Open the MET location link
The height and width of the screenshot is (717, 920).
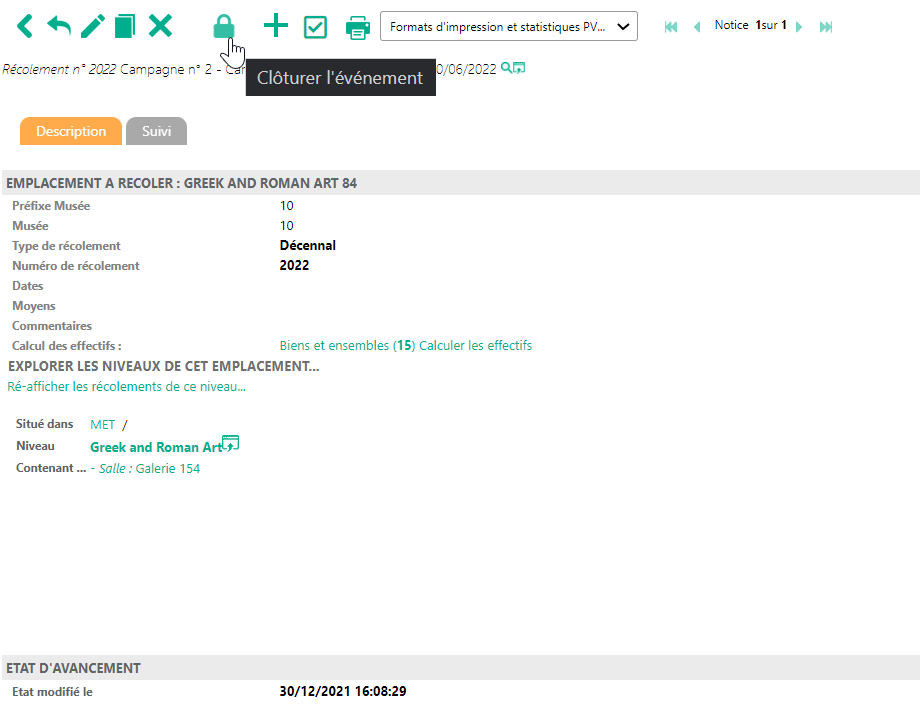(x=103, y=424)
